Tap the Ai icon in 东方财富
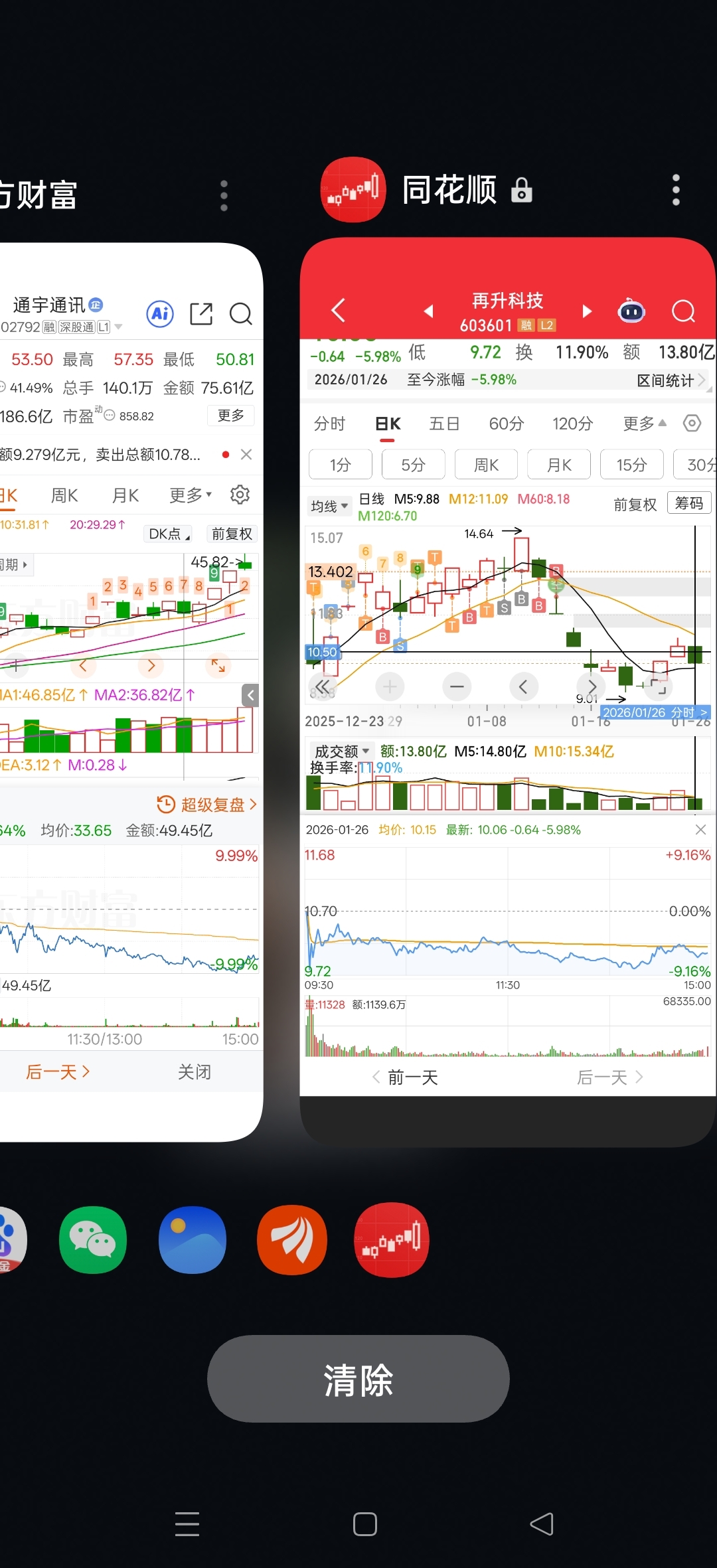This screenshot has width=717, height=1568. tap(160, 313)
